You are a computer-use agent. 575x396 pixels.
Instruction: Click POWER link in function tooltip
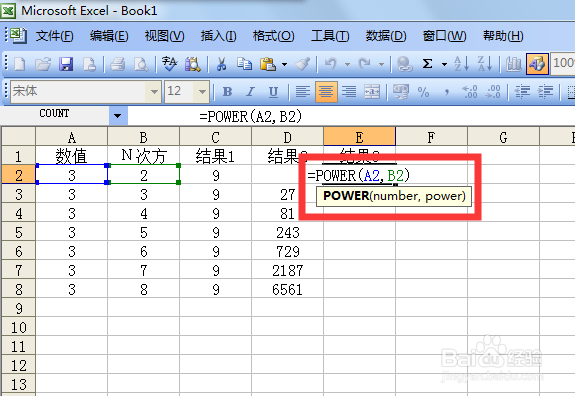pyautogui.click(x=346, y=196)
